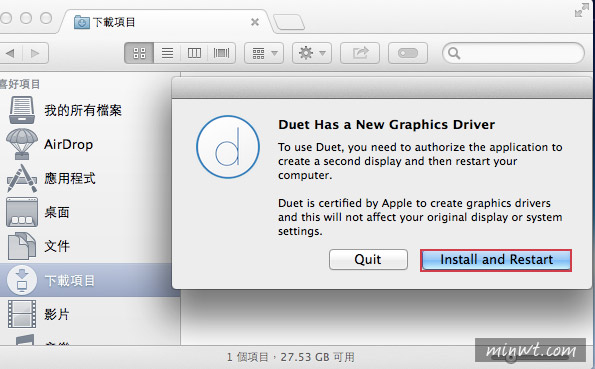Click the AirDrop parachute icon
This screenshot has width=595, height=369.
pyautogui.click(x=22, y=144)
